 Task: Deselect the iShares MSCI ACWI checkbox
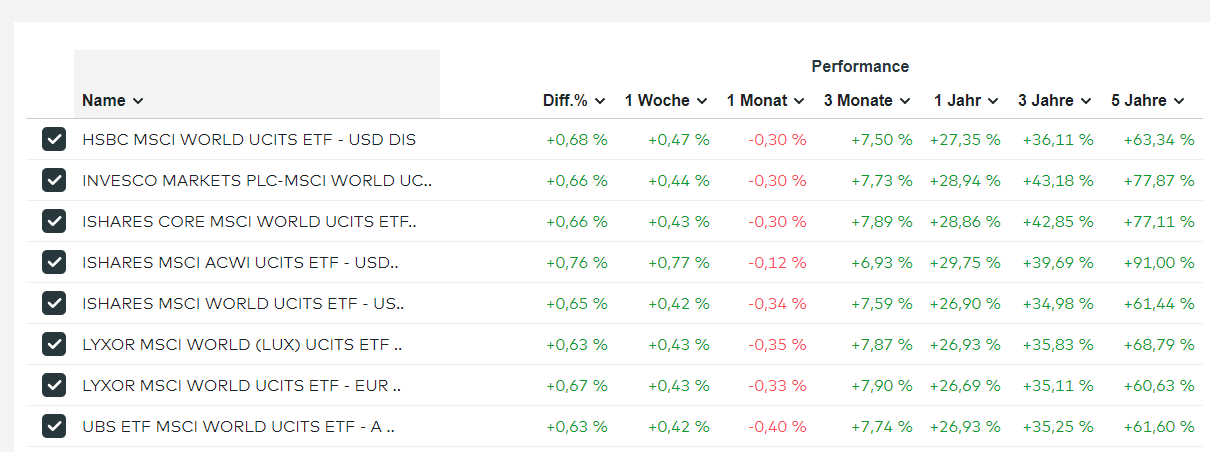point(54,262)
